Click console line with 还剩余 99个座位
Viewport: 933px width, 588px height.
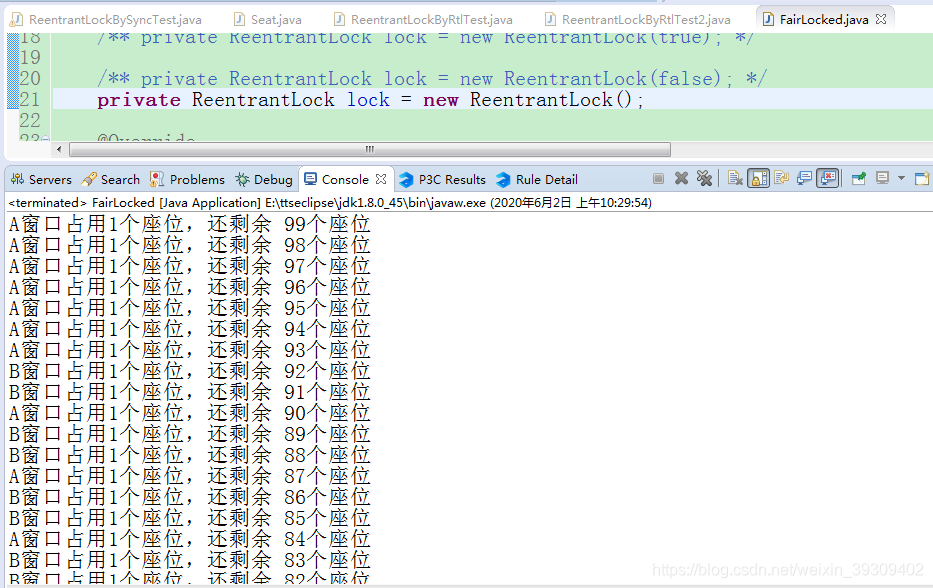click(190, 224)
